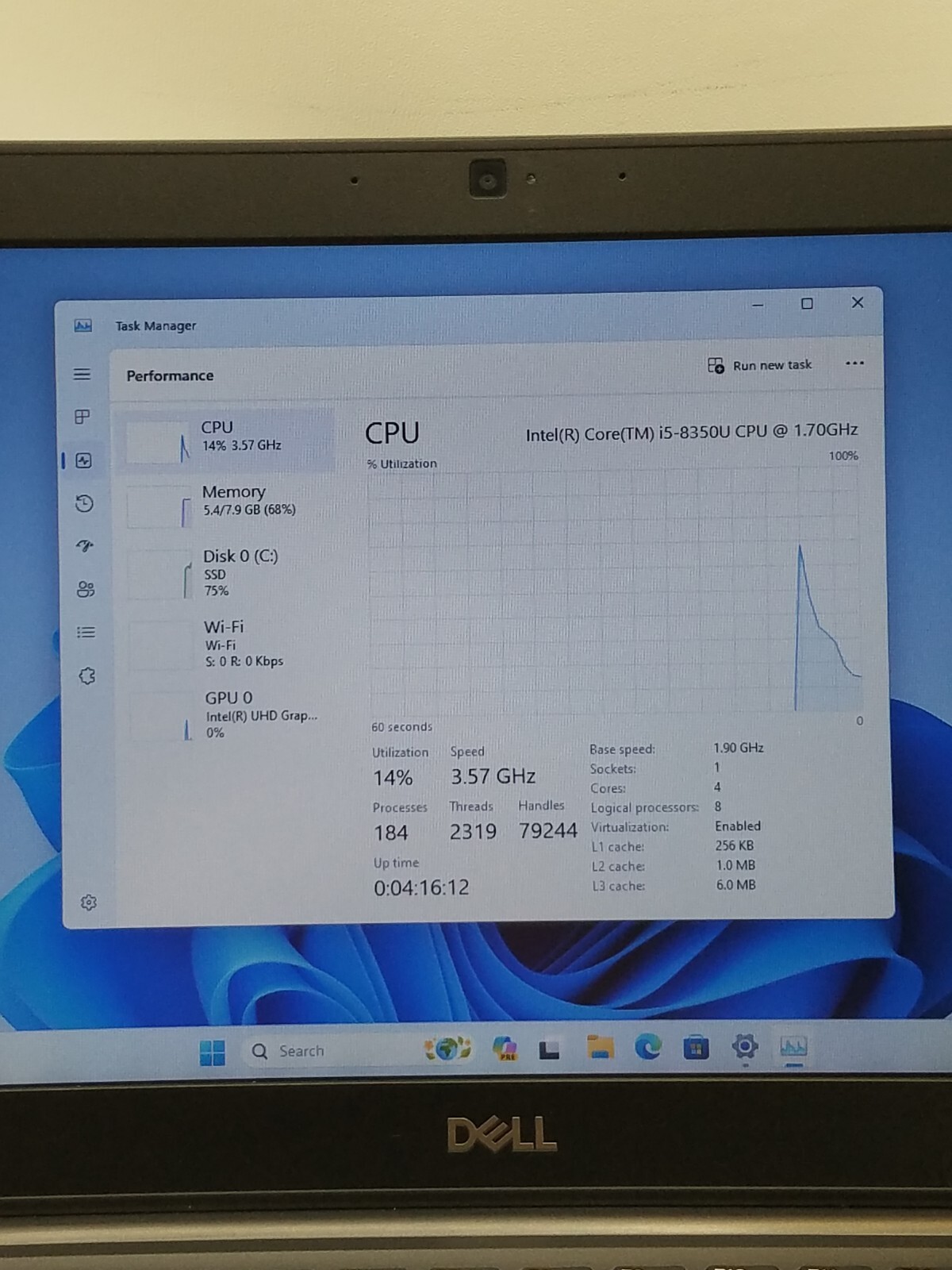The height and width of the screenshot is (1270, 952).
Task: Select the Wi-Fi performance item
Action: coord(228,644)
